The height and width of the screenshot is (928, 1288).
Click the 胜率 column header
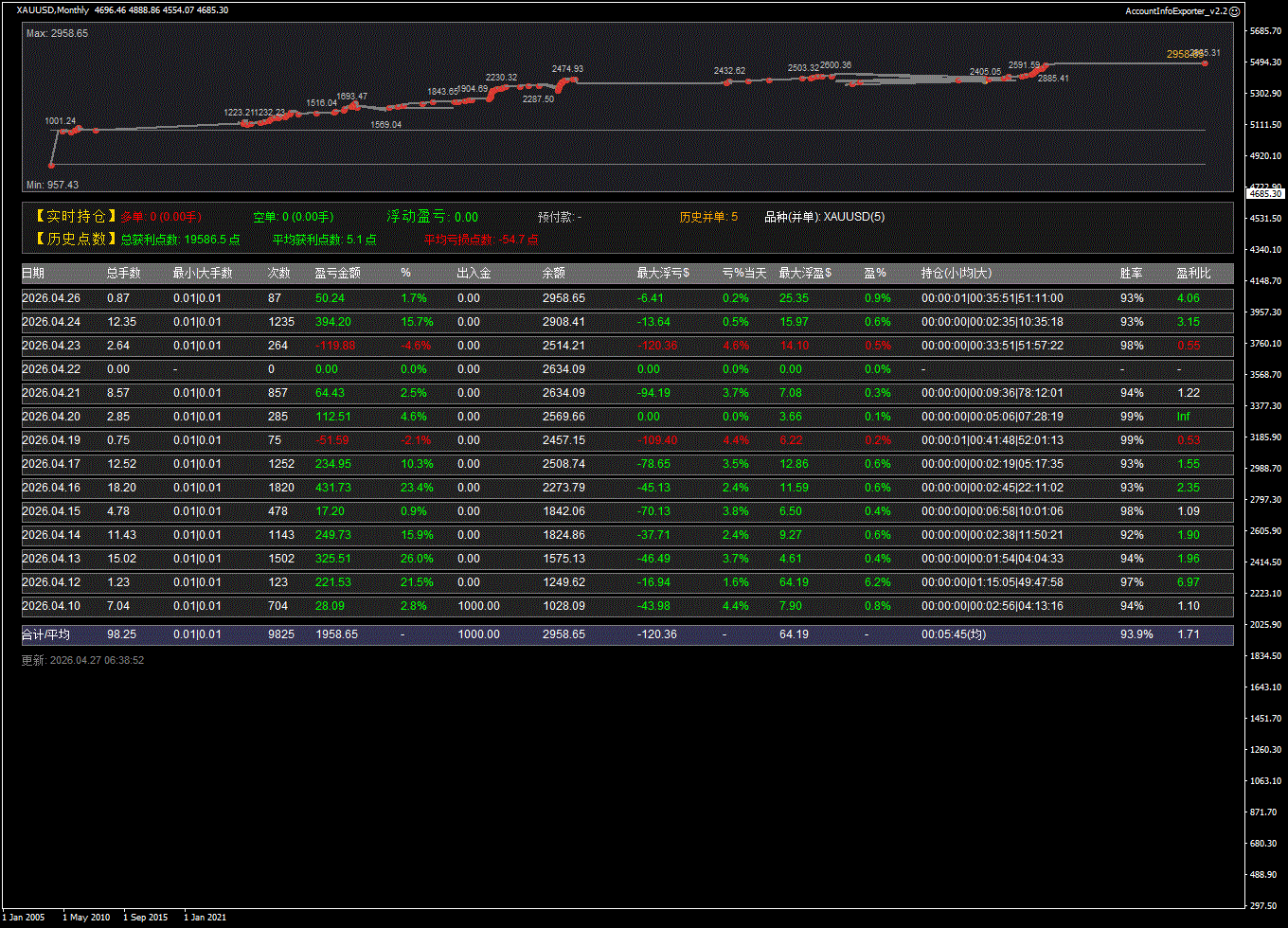click(x=1131, y=273)
